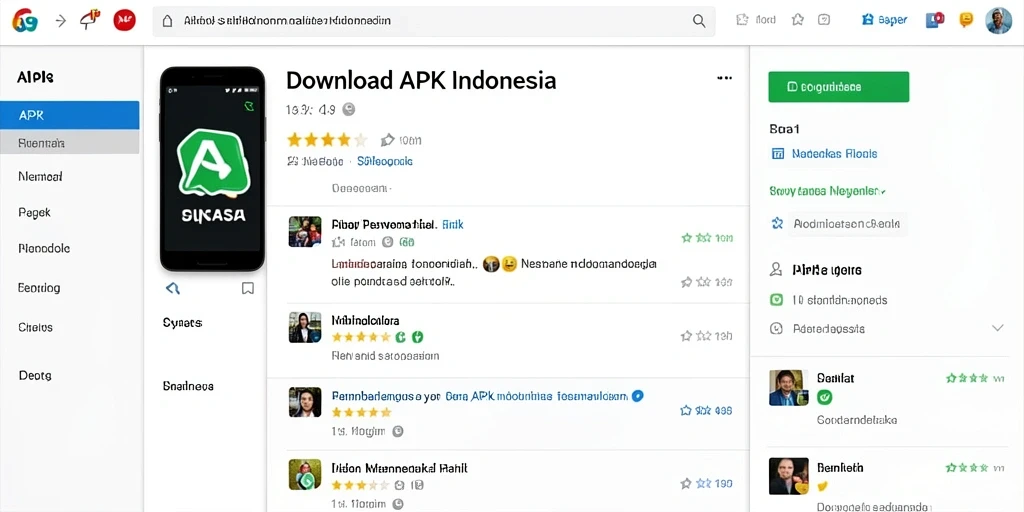1024x512 pixels.
Task: Click the colorful G logo in browser bar
Action: (25, 21)
